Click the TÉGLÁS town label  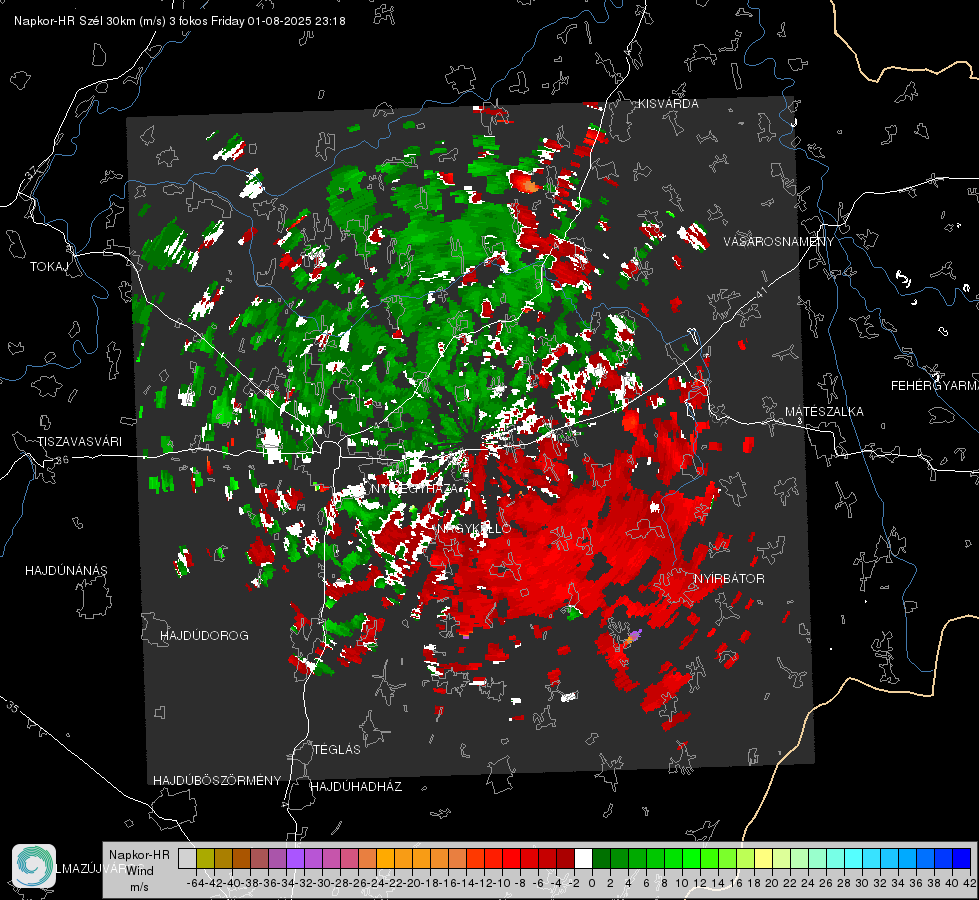pyautogui.click(x=337, y=750)
